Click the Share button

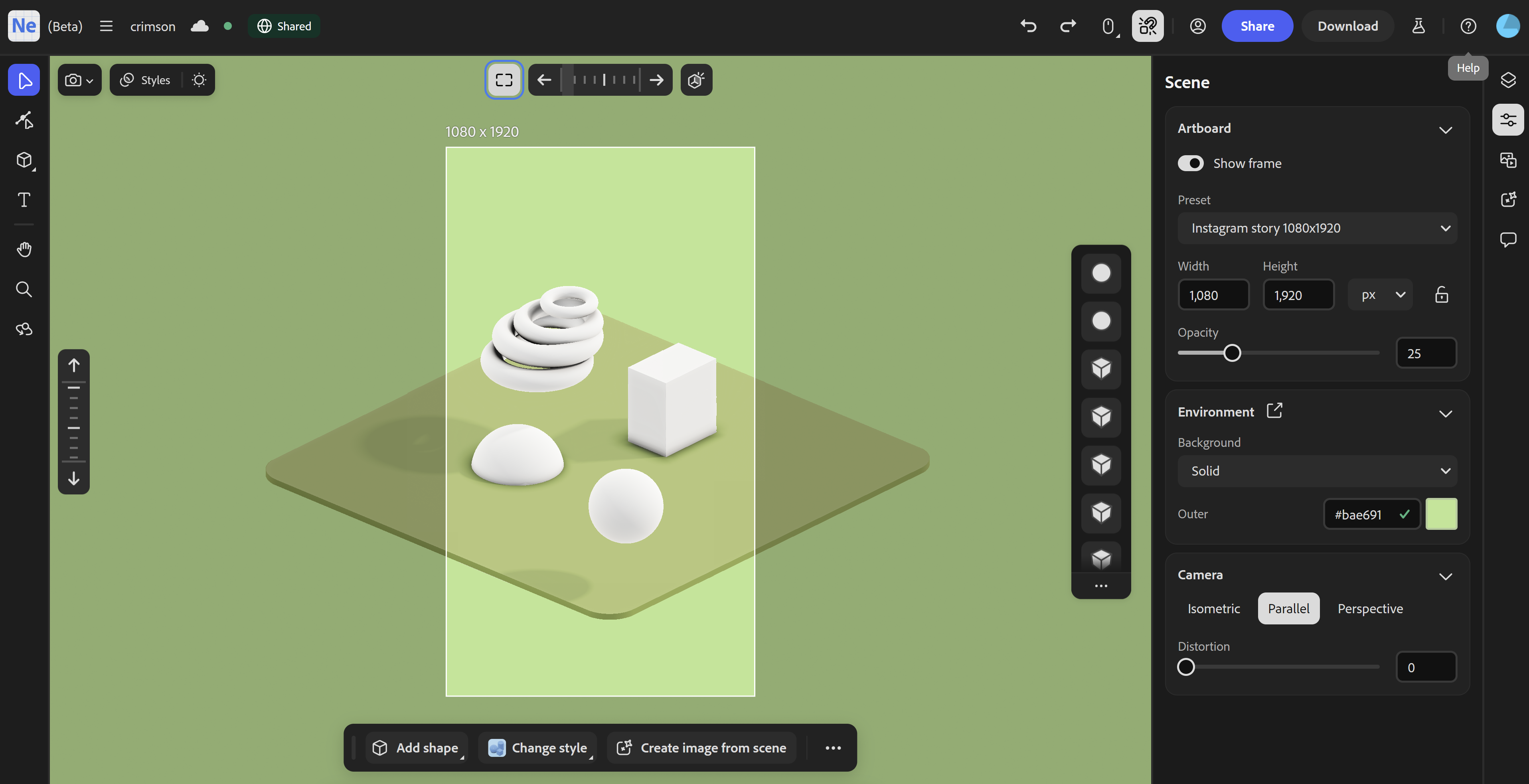(1257, 26)
